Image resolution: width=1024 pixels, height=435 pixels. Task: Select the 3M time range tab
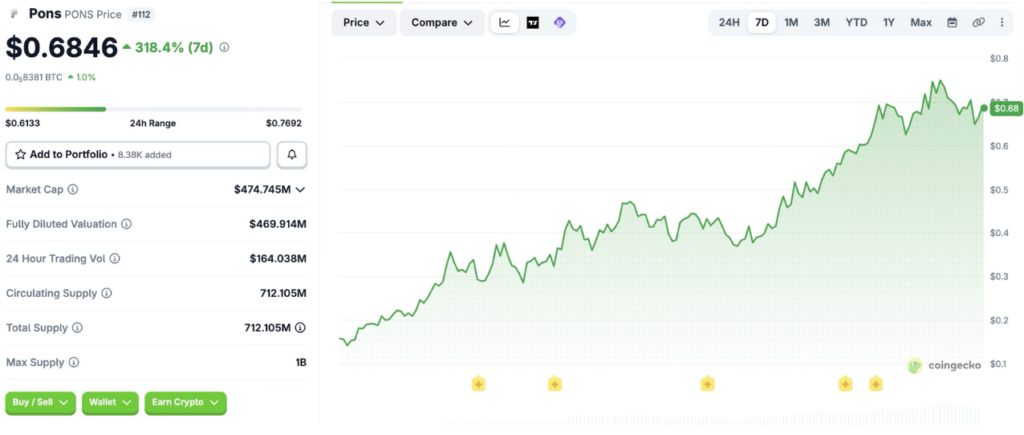pos(822,22)
